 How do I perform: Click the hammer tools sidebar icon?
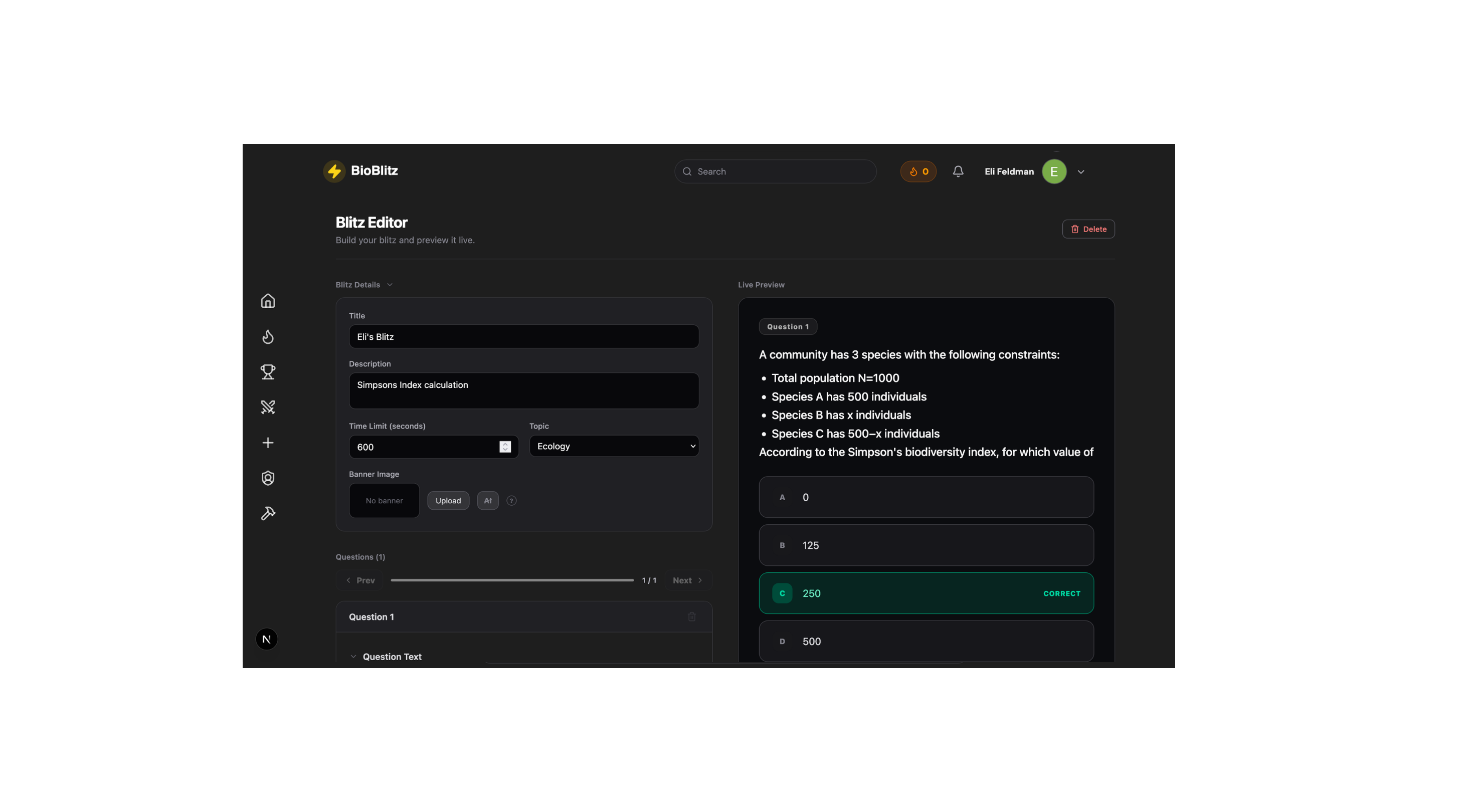pyautogui.click(x=268, y=513)
